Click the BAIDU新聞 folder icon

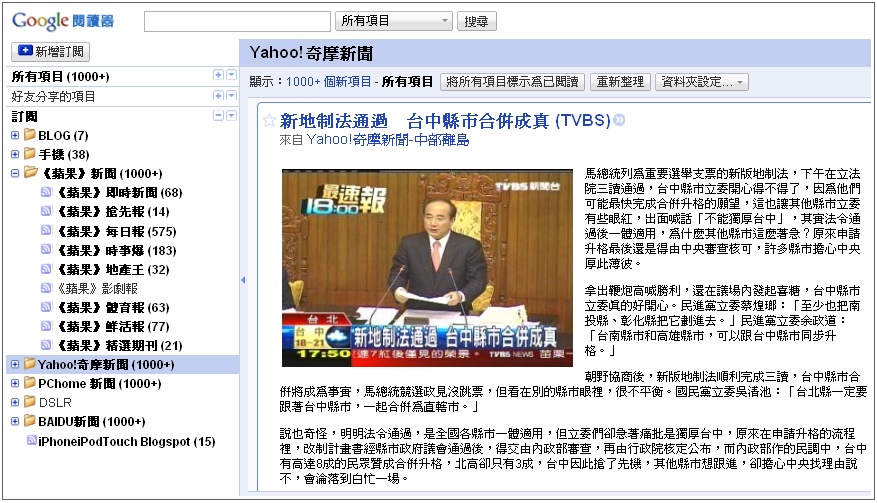pyautogui.click(x=30, y=421)
